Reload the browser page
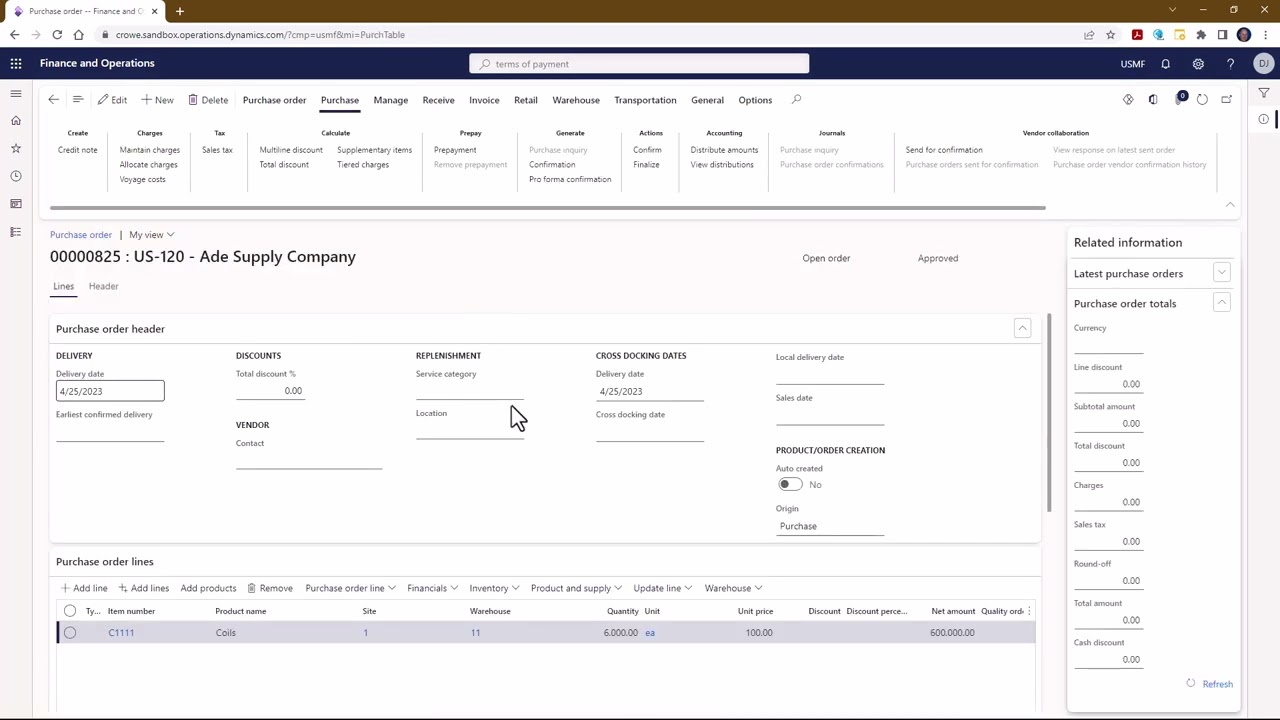1280x720 pixels. 57,35
